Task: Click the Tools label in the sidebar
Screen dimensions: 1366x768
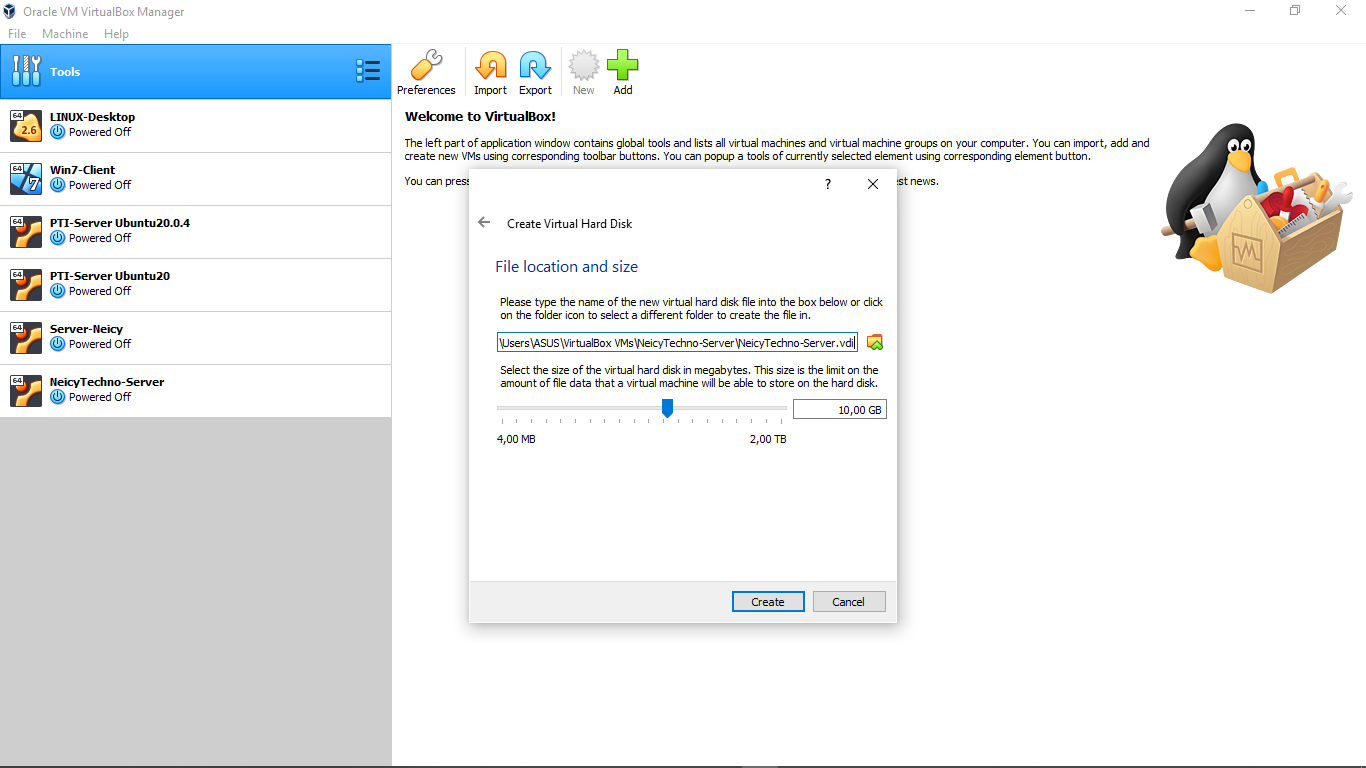Action: tap(65, 72)
